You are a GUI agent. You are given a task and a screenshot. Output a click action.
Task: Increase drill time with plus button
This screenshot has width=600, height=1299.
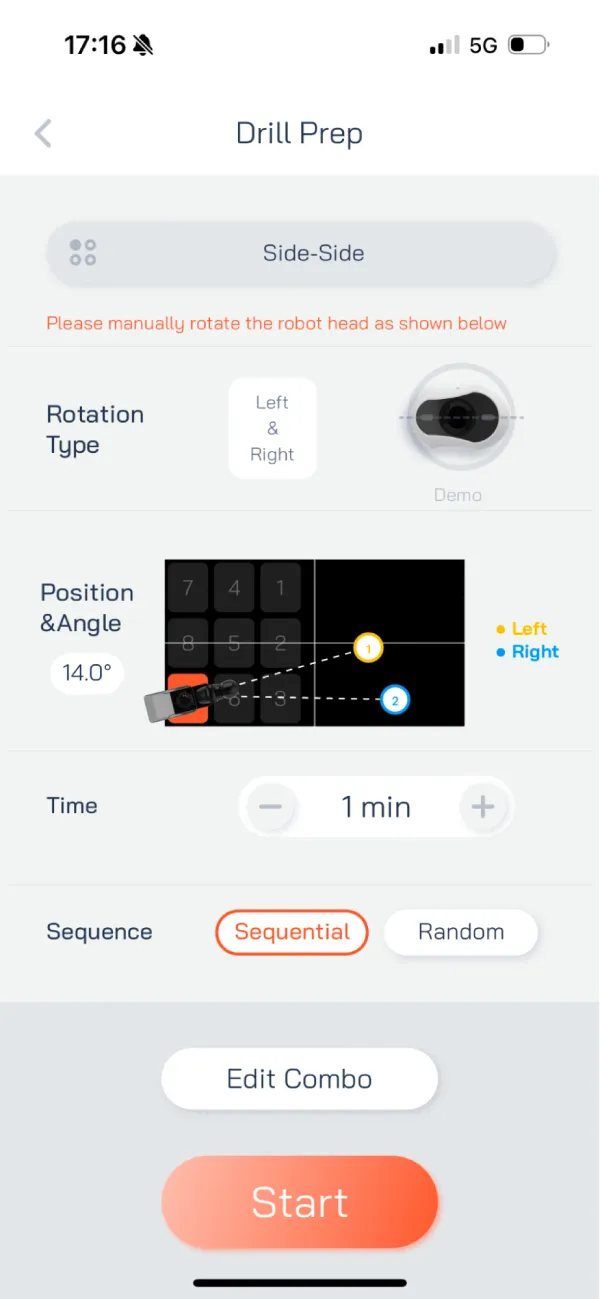483,807
